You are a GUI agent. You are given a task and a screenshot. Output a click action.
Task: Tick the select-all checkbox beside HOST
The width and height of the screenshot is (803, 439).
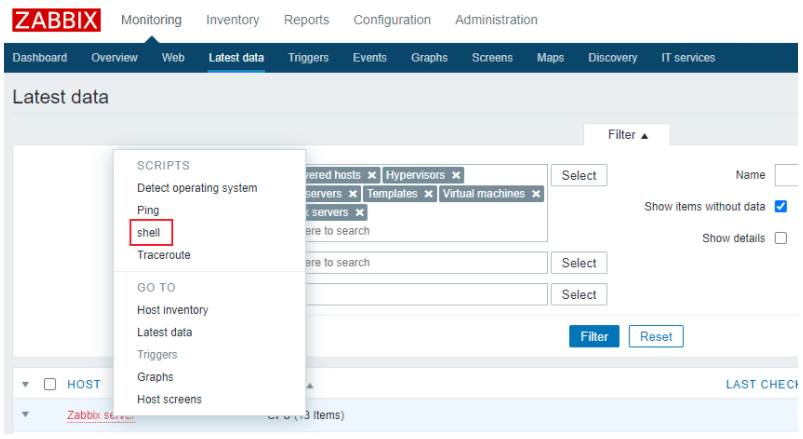tap(50, 384)
